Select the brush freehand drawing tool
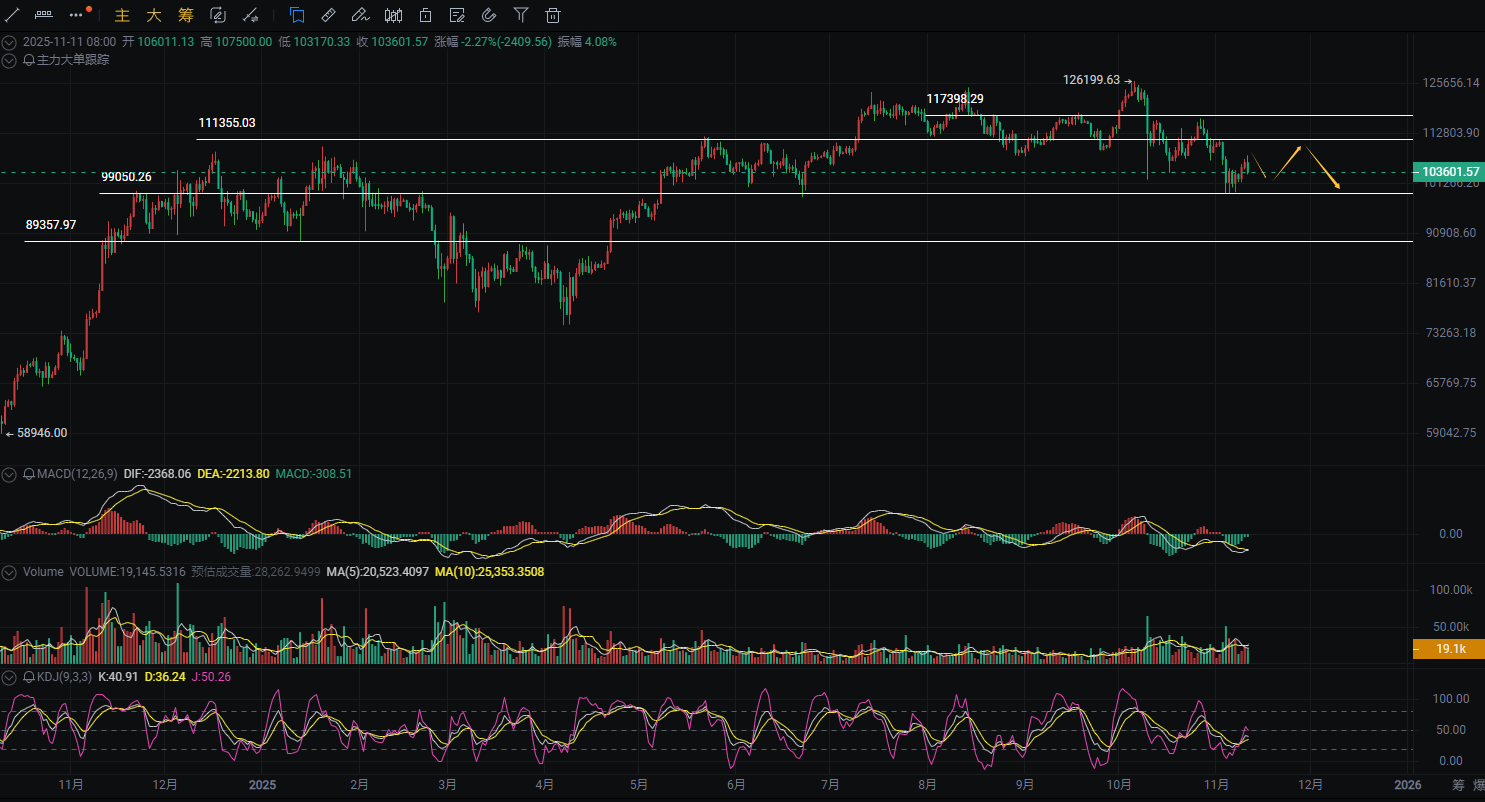 (361, 15)
